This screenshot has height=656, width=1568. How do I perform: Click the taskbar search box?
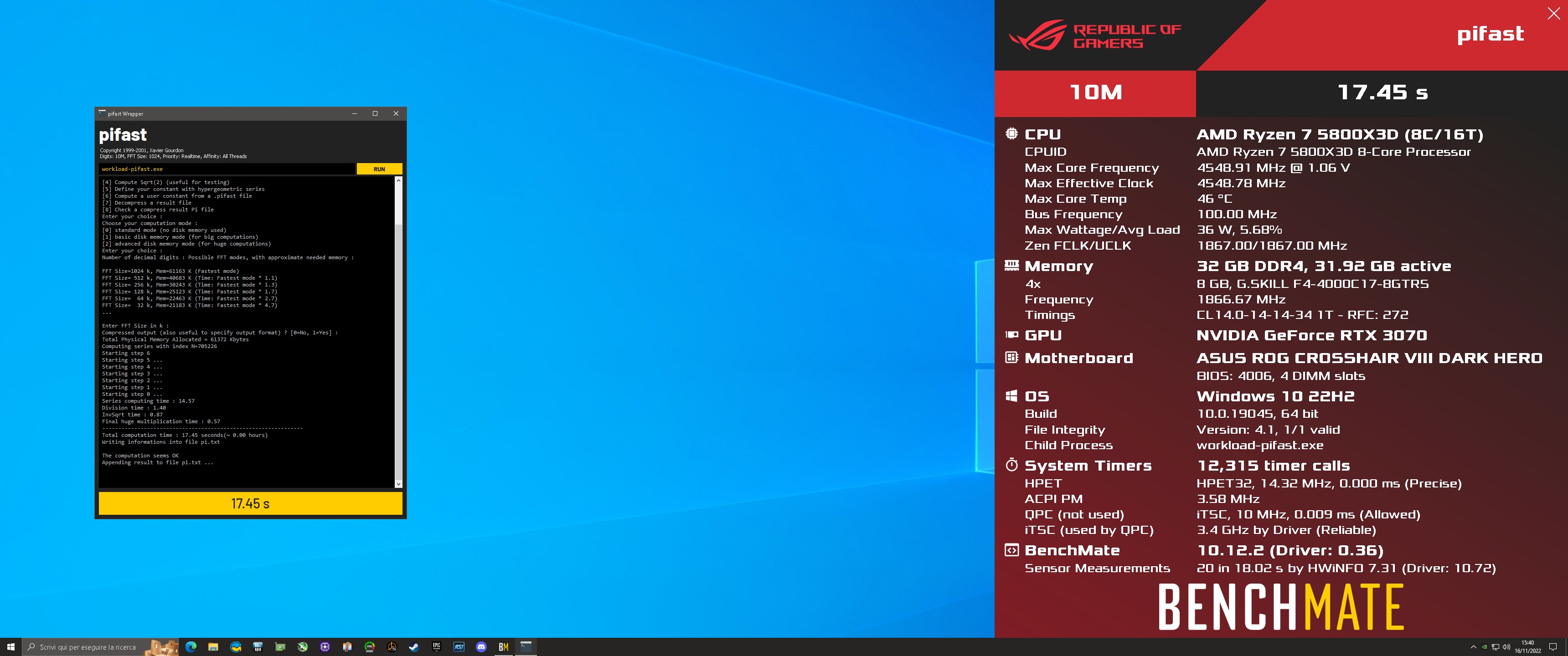coord(101,647)
